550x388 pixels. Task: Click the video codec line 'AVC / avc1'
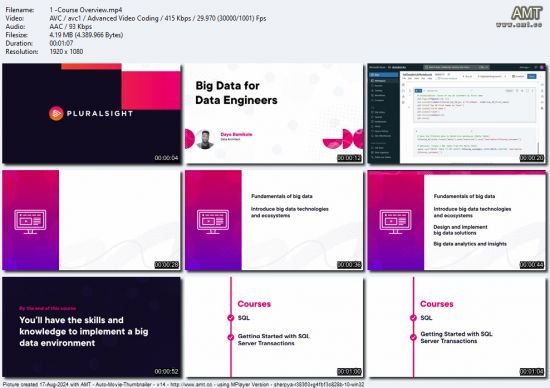[158, 18]
